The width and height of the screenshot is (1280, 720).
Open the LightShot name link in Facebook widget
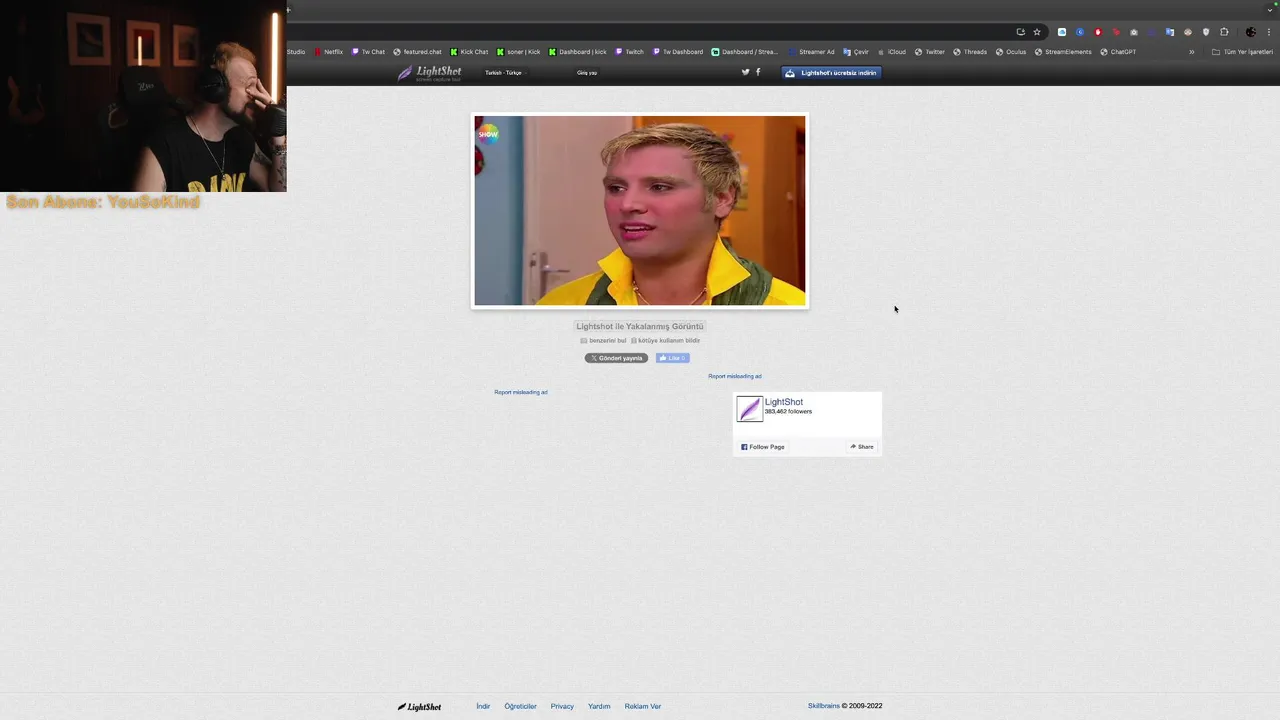pyautogui.click(x=784, y=402)
